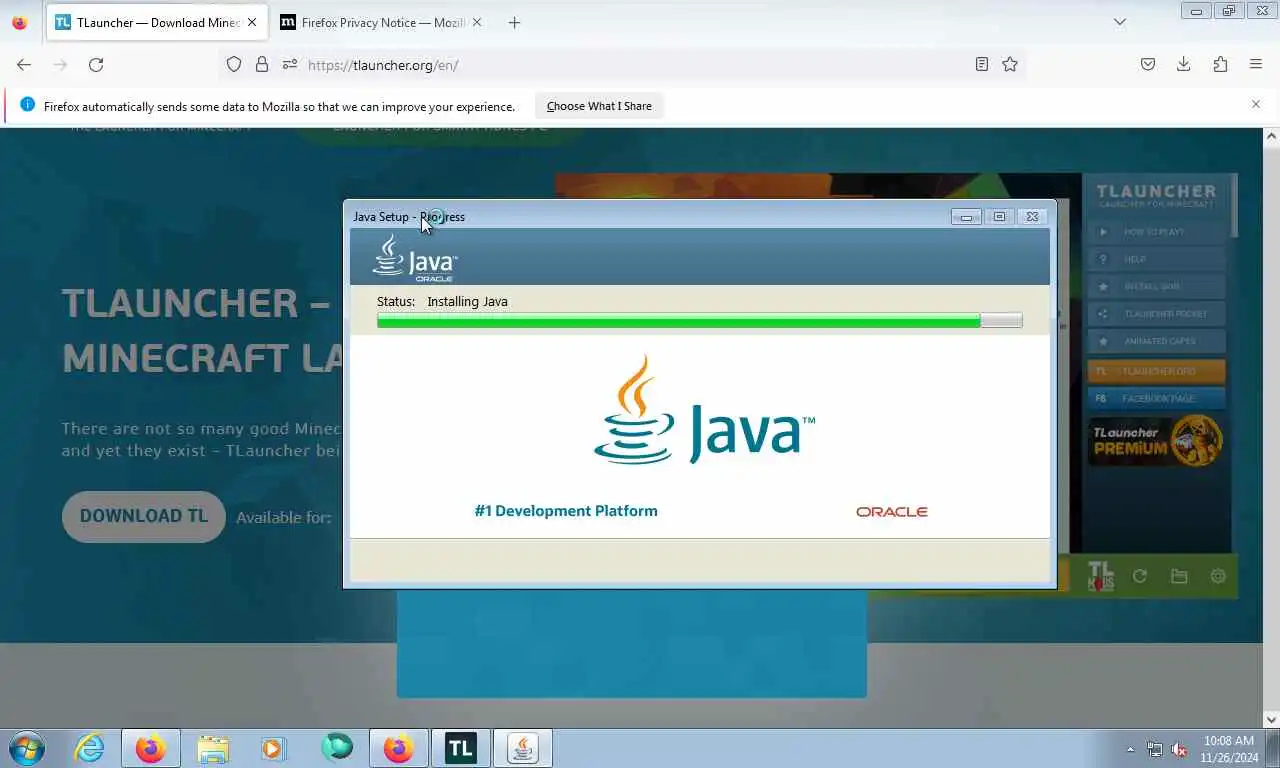Dismiss the Firefox data notification bar

(1256, 104)
